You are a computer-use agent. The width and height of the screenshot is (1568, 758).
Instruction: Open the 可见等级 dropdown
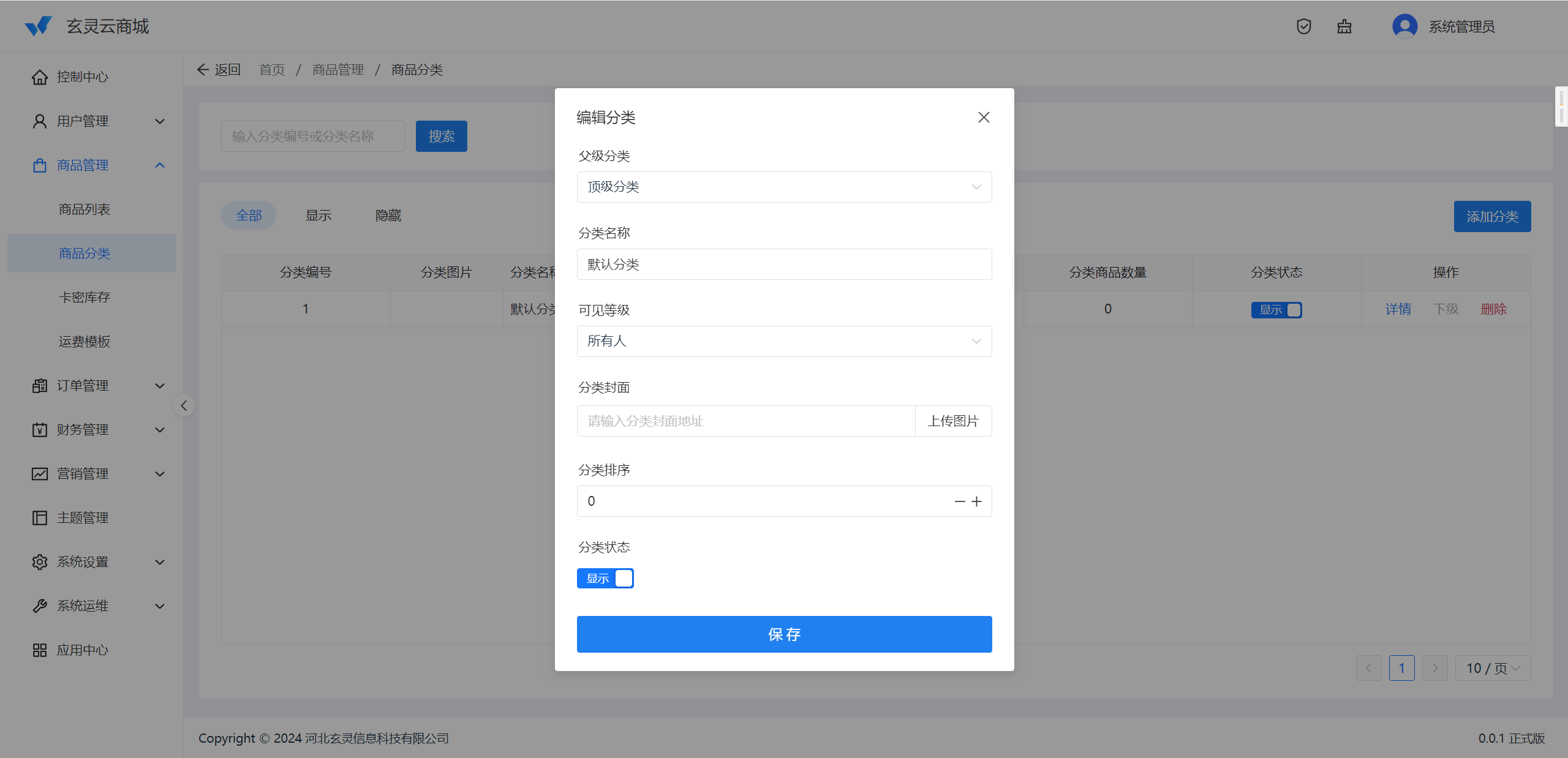784,341
